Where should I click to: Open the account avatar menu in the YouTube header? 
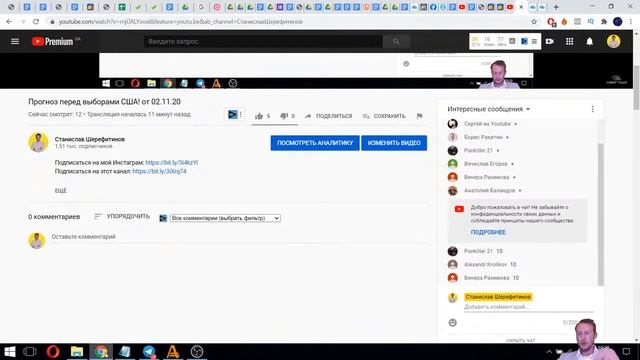613,41
